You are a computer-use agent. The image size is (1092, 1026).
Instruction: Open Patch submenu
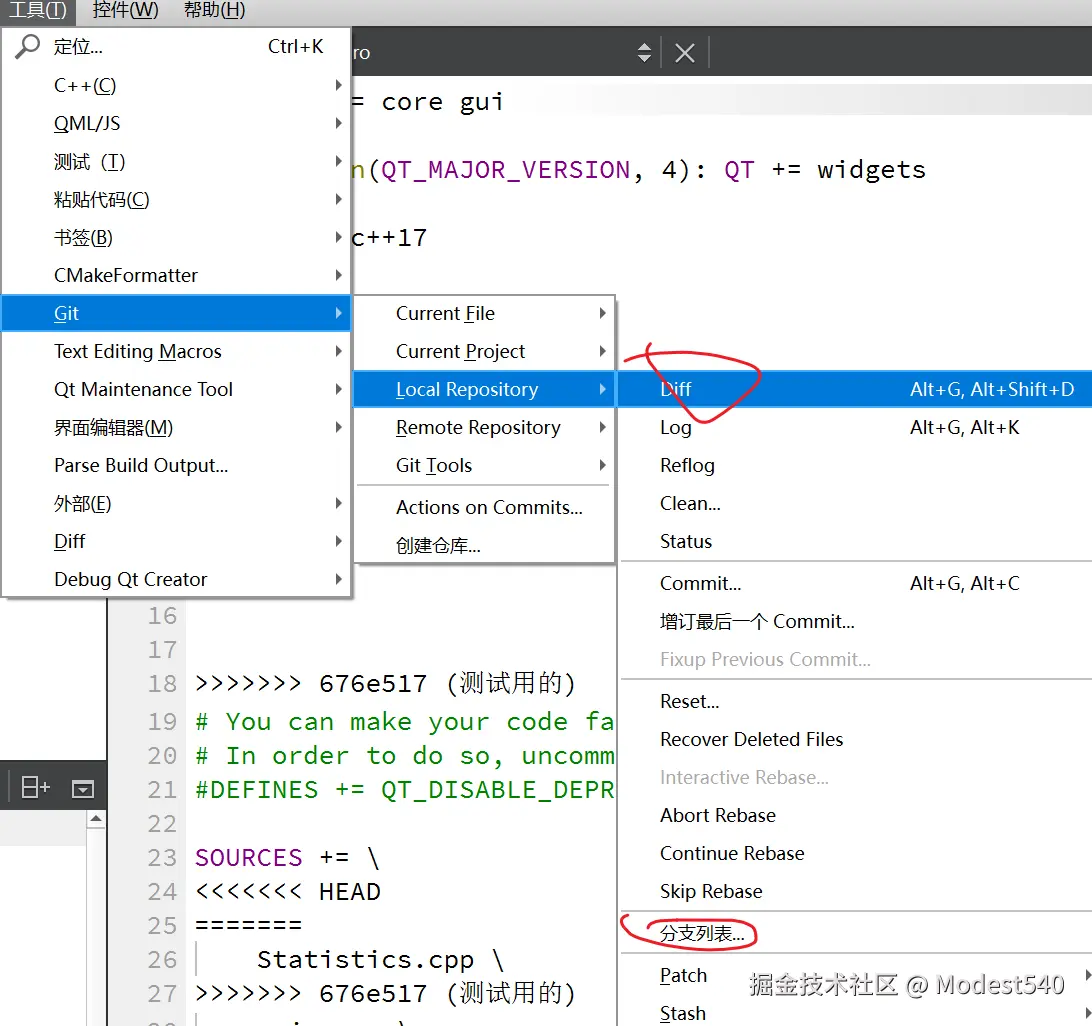(x=855, y=975)
